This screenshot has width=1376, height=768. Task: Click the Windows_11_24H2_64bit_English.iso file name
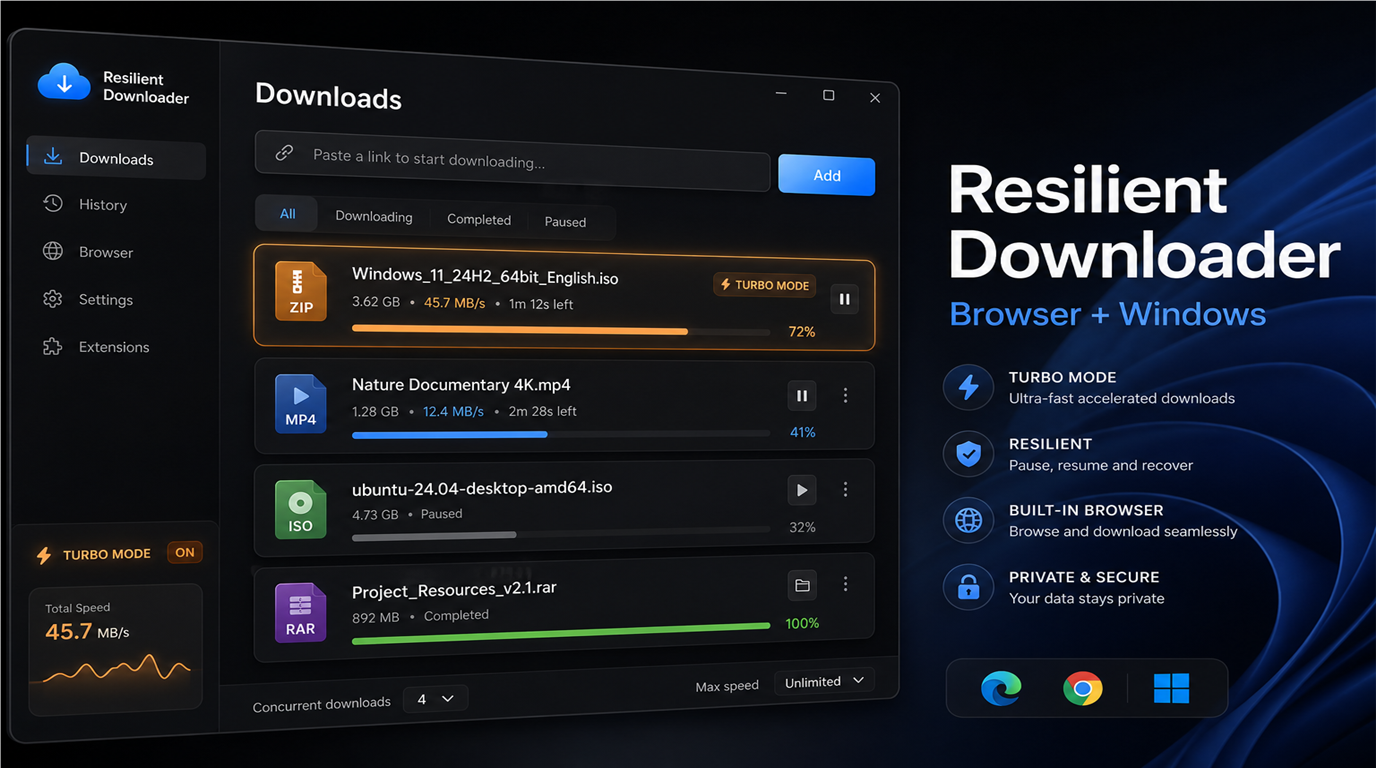[x=485, y=276]
